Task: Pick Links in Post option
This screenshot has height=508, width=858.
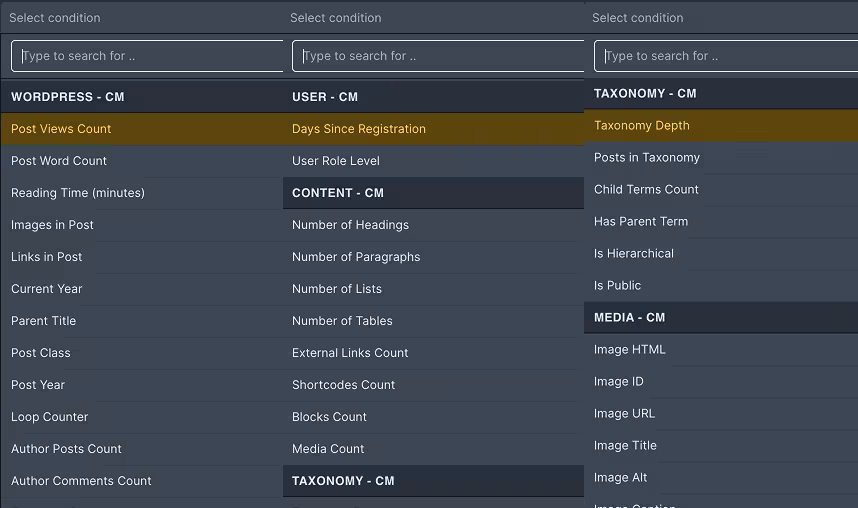Action: tap(142, 257)
